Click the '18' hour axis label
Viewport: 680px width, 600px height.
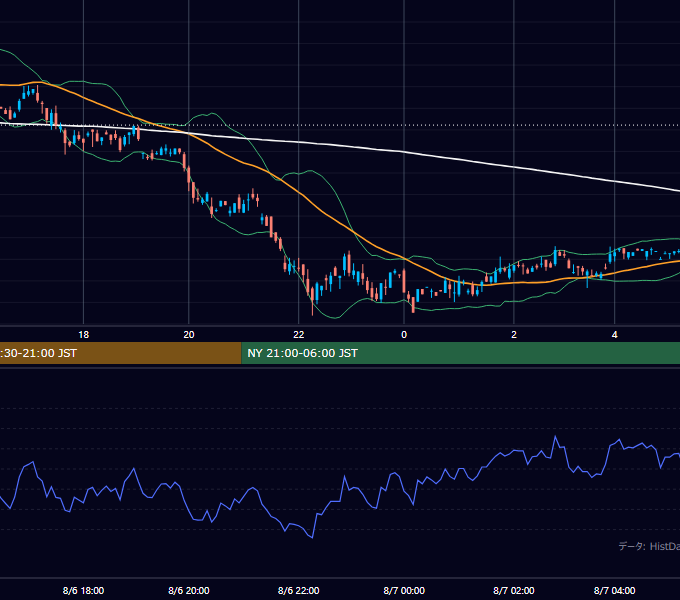click(x=84, y=335)
